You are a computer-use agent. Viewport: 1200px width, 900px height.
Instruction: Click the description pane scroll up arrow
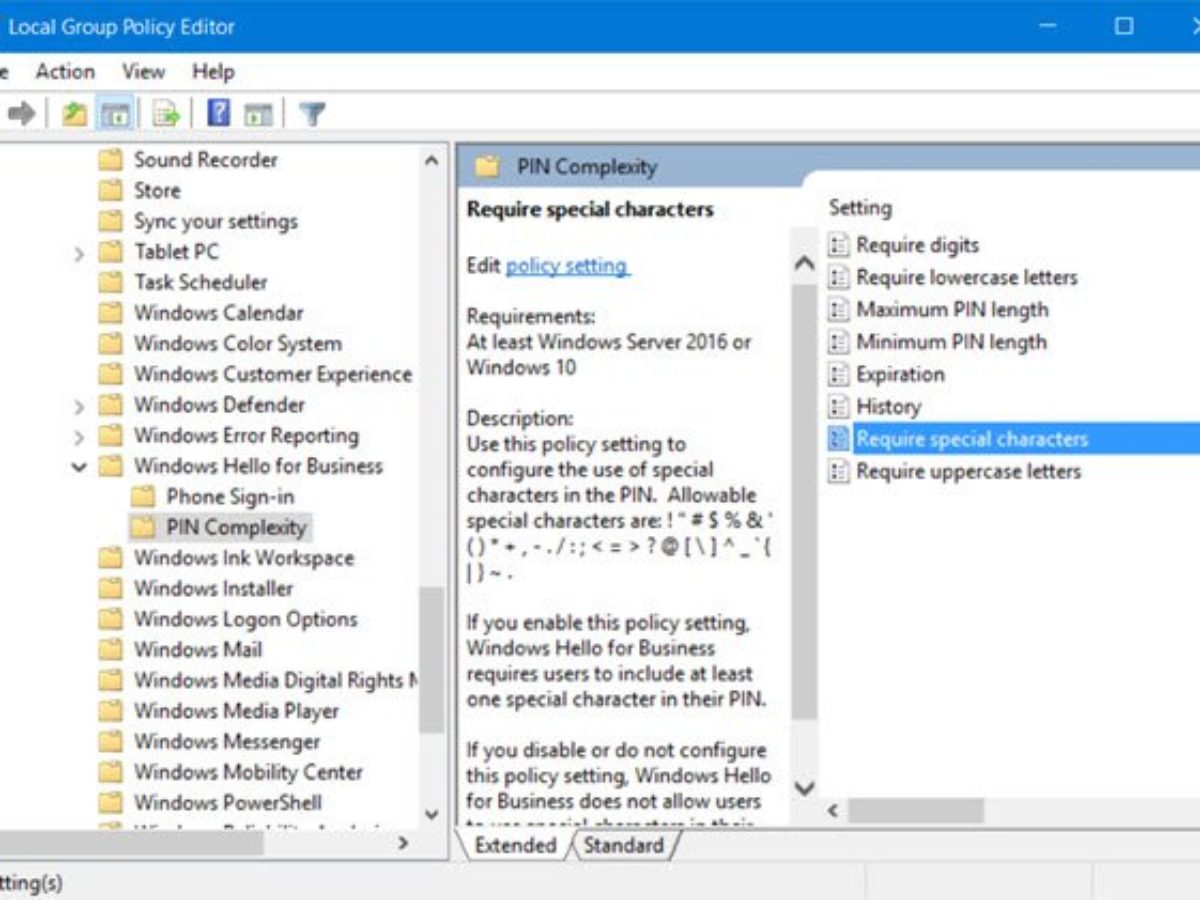804,264
